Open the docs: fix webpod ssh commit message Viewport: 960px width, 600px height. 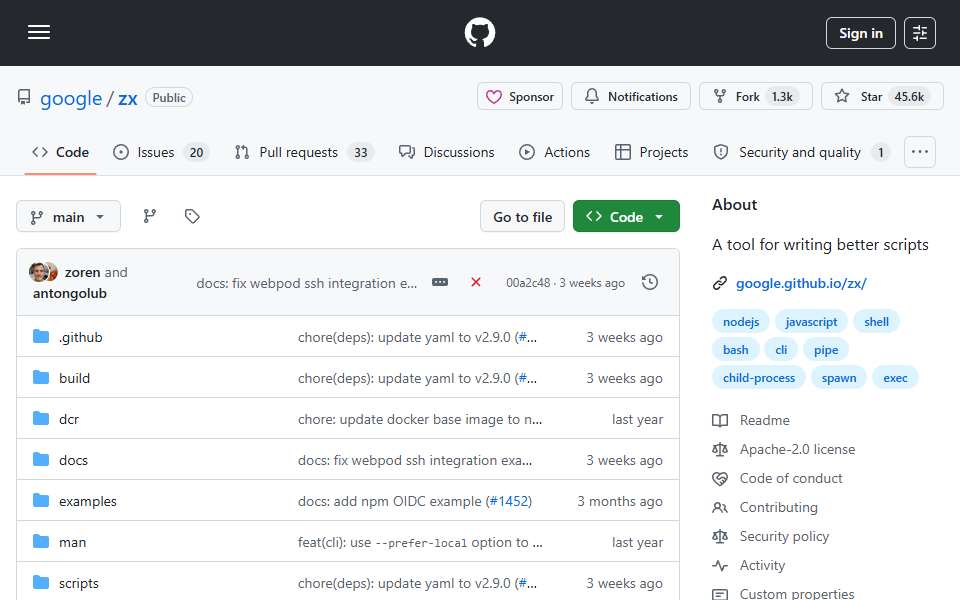pyautogui.click(x=306, y=283)
